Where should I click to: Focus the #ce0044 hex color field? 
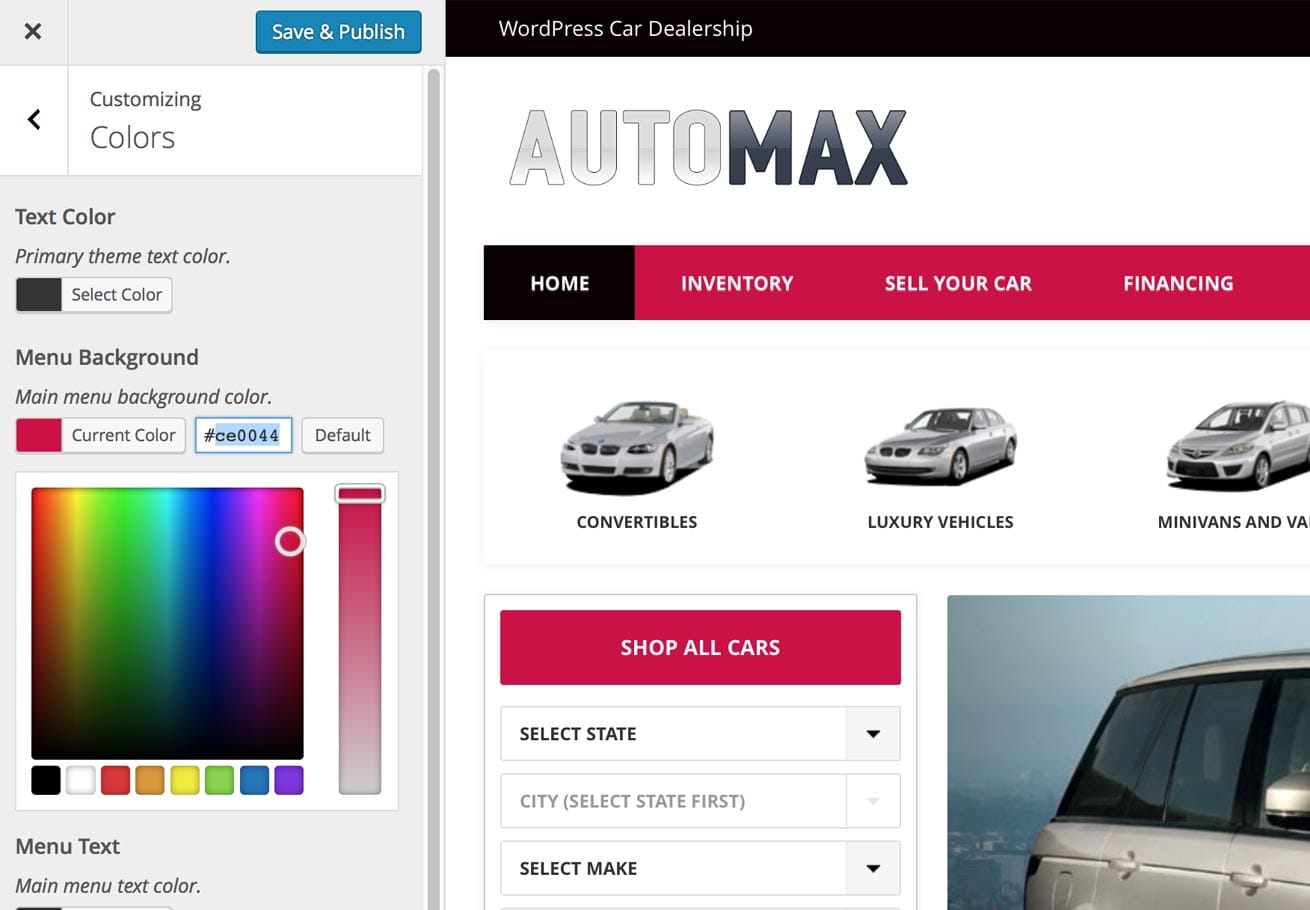(x=244, y=435)
